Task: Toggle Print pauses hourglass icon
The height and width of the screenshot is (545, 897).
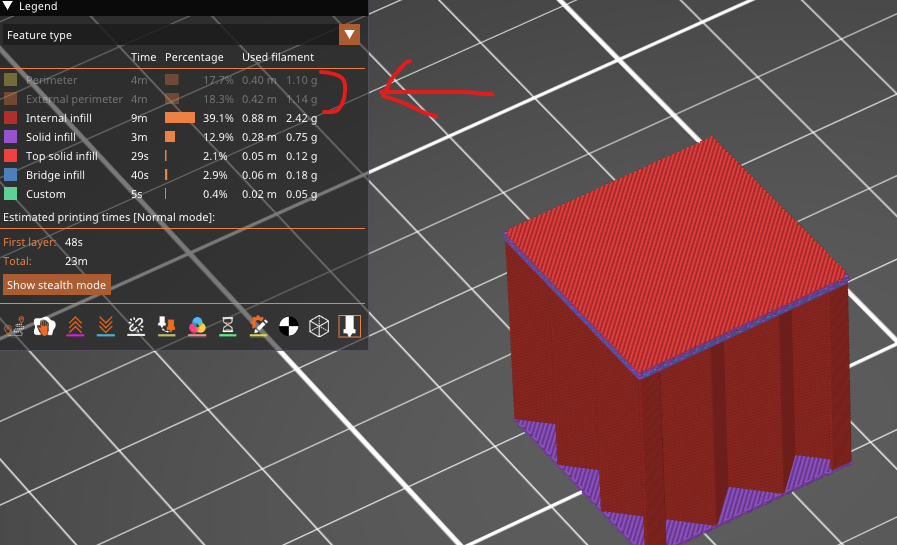Action: tap(228, 327)
